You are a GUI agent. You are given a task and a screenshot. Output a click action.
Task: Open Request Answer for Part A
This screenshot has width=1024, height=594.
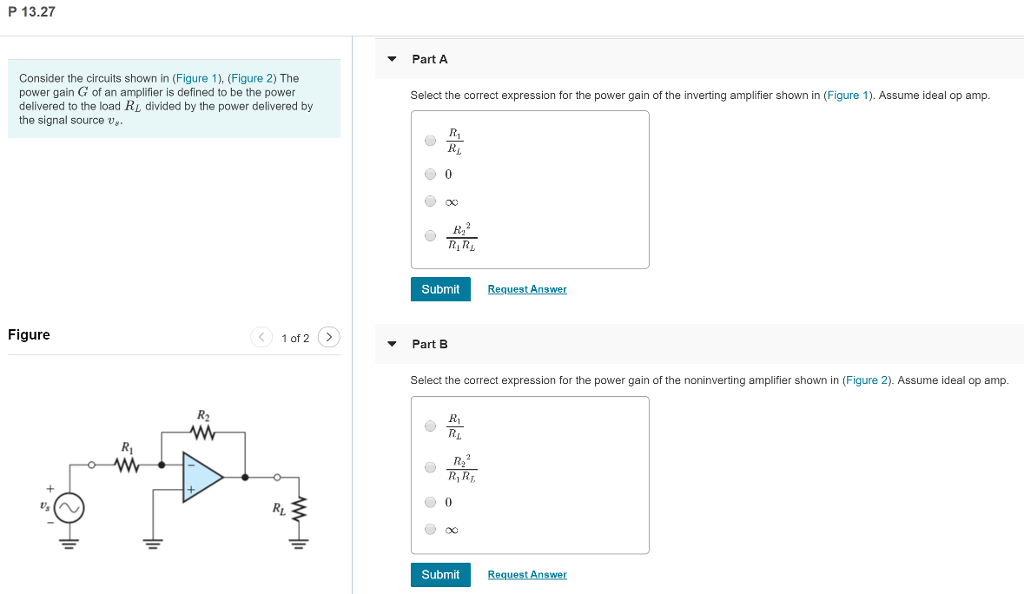click(x=525, y=288)
